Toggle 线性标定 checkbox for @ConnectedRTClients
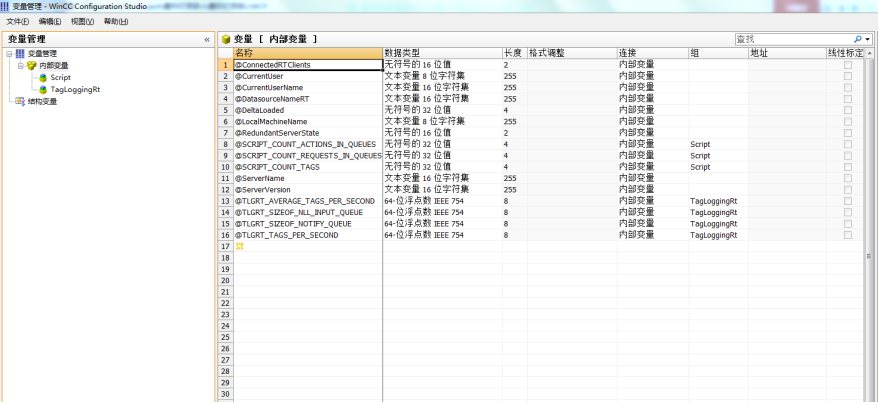 tap(848, 65)
